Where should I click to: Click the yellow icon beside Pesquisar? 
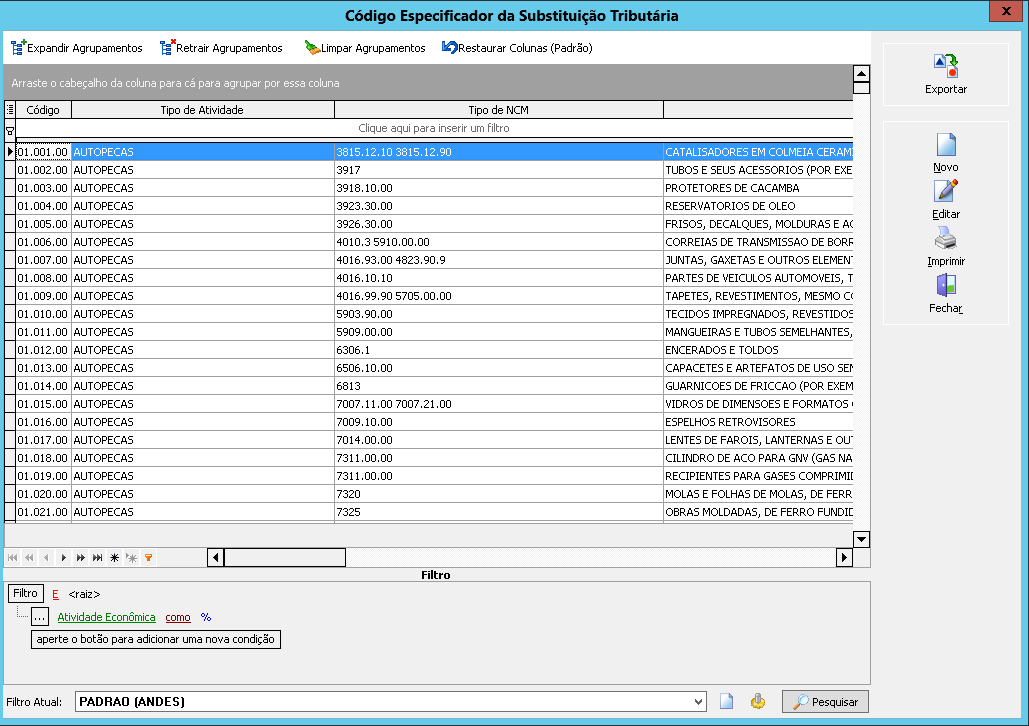tap(758, 702)
